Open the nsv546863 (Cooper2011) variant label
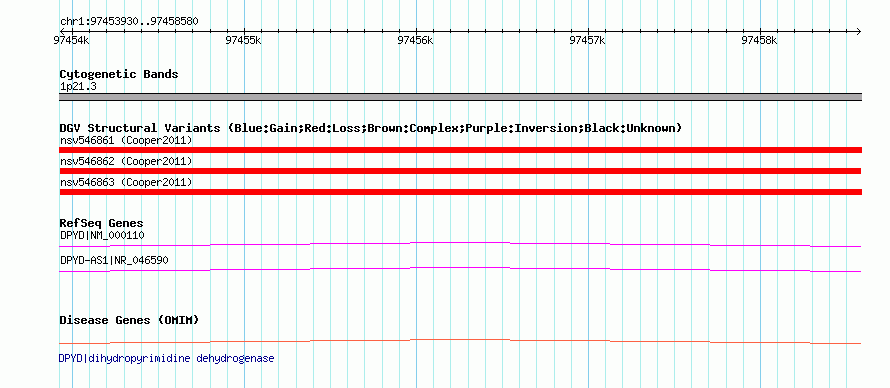890x388 pixels. tap(126, 183)
